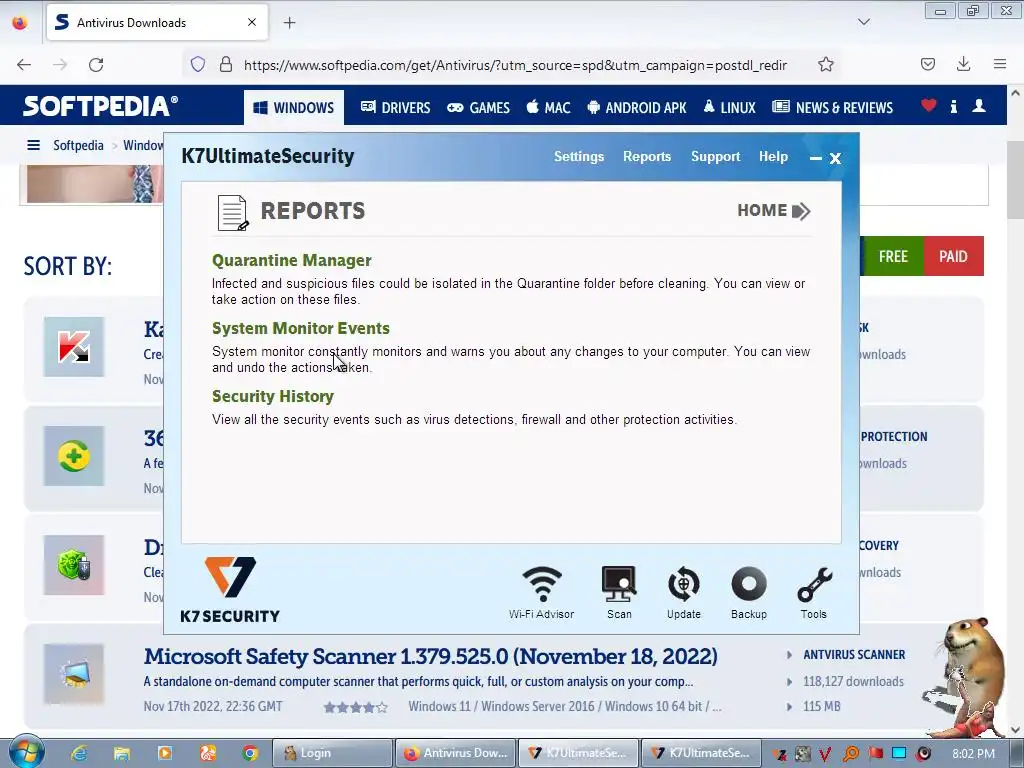The height and width of the screenshot is (768, 1024).
Task: Open Quarantine Manager
Action: click(291, 261)
